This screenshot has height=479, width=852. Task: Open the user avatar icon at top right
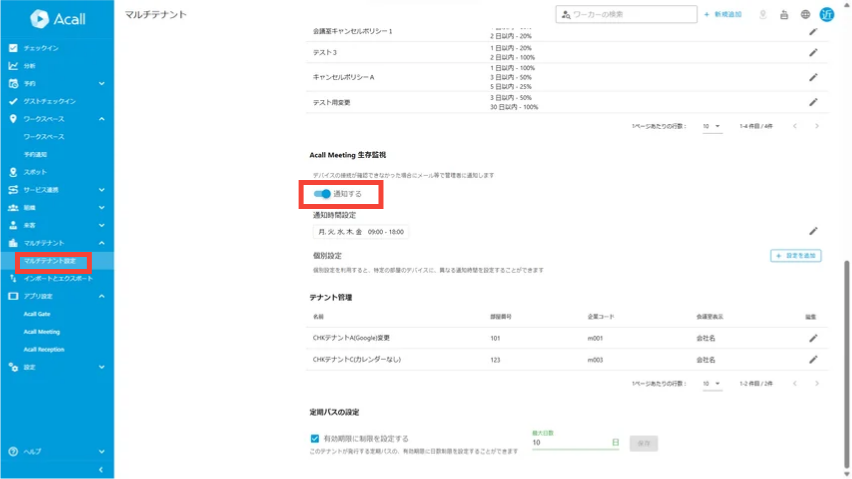[826, 15]
